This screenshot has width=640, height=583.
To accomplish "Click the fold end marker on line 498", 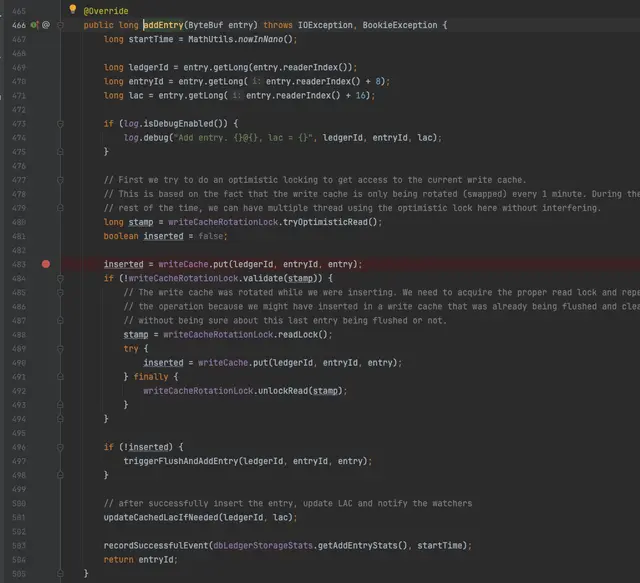I will pos(60,475).
